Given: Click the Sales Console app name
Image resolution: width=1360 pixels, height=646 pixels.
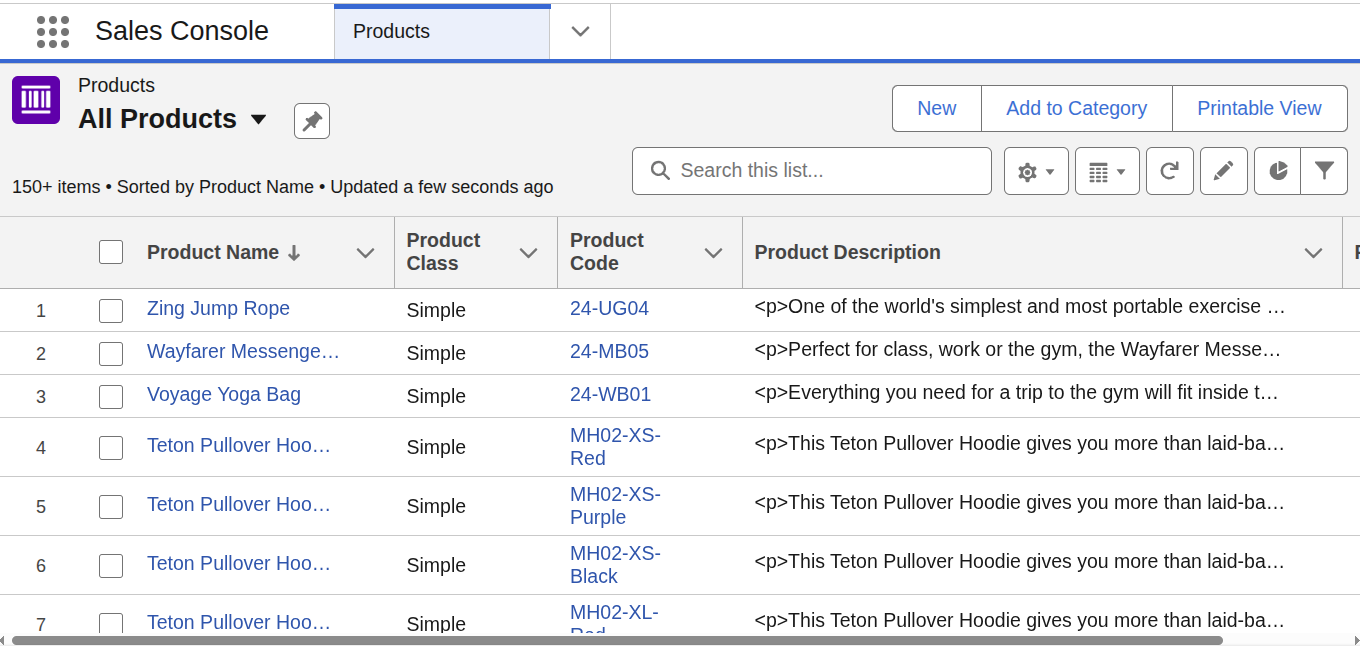Looking at the screenshot, I should tap(182, 31).
